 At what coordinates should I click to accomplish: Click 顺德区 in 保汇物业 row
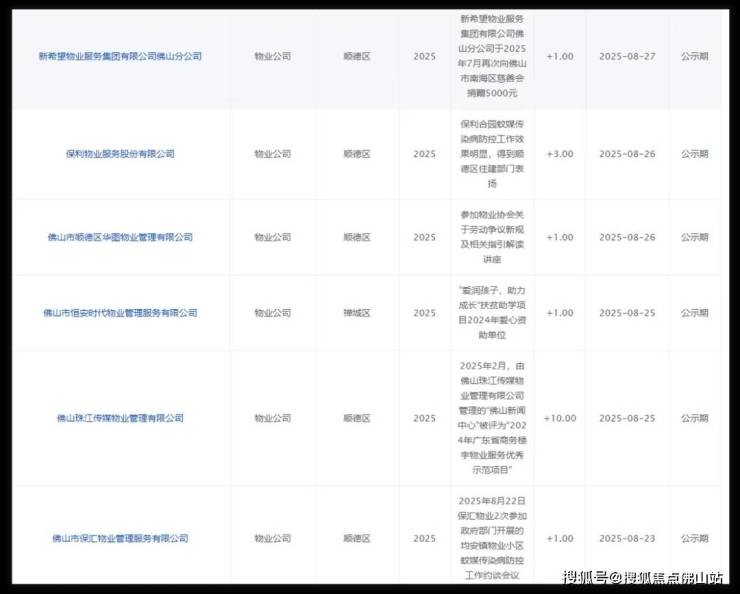click(357, 538)
